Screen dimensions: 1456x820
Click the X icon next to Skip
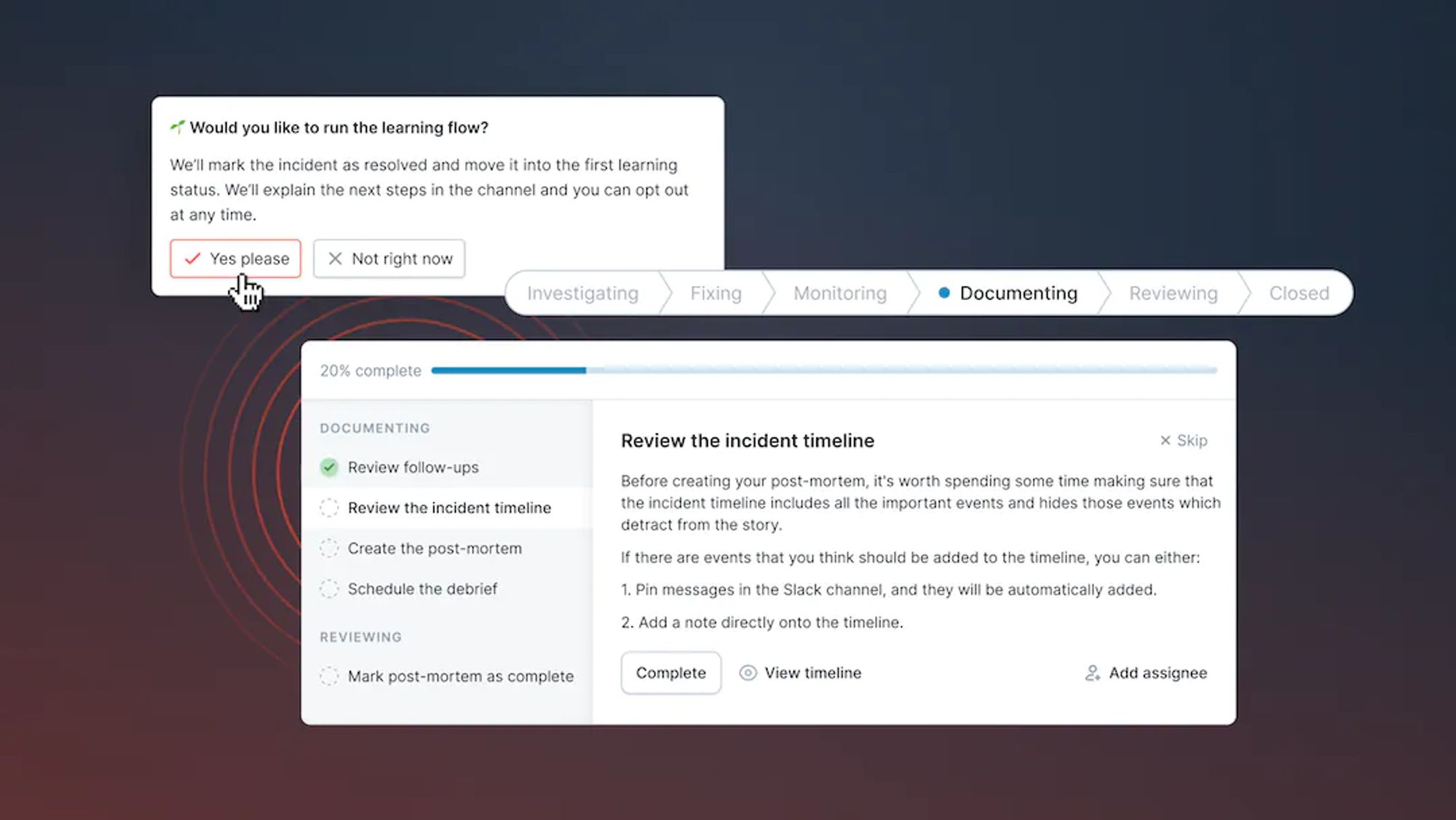[x=1165, y=441]
